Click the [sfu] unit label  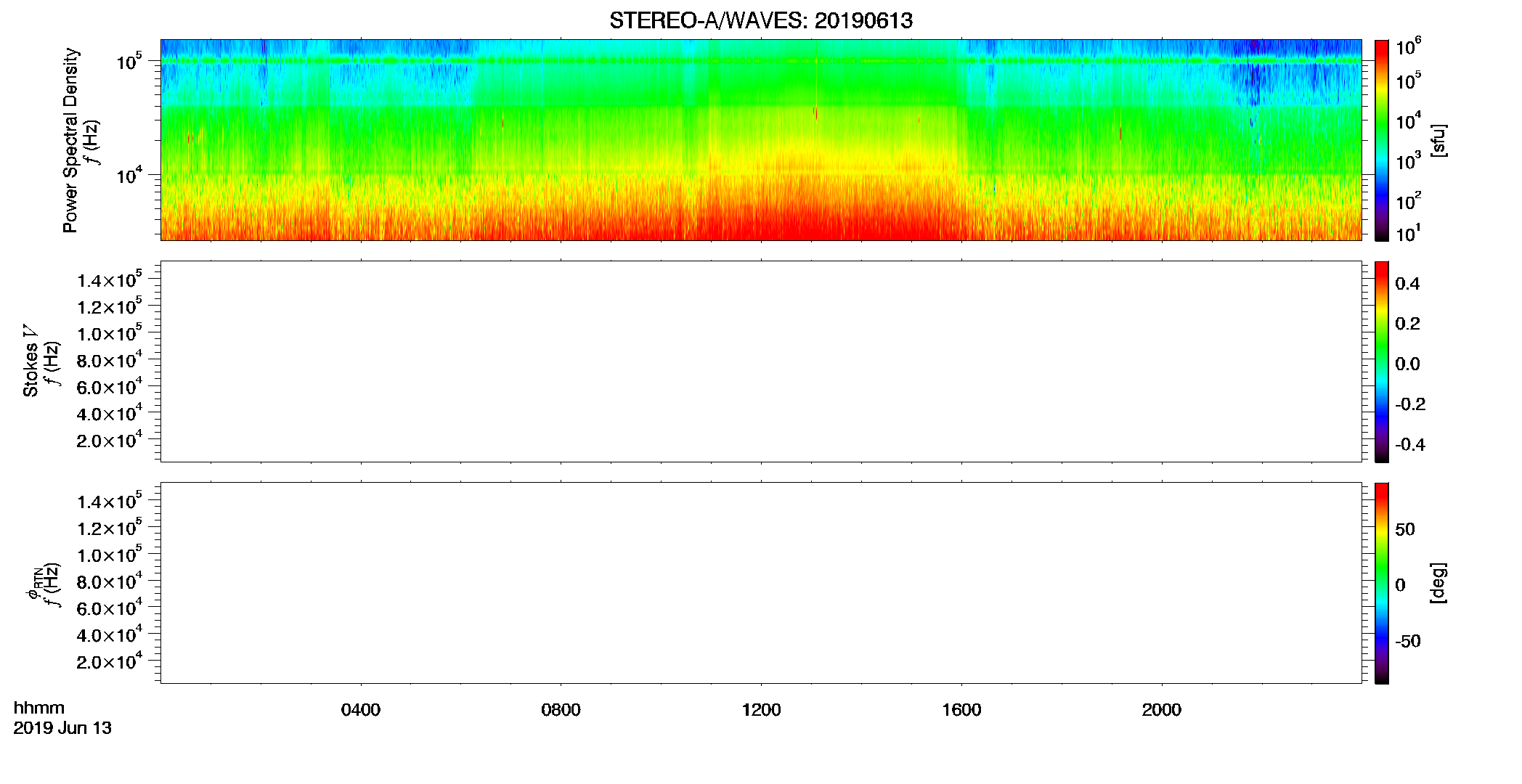pos(1439,140)
